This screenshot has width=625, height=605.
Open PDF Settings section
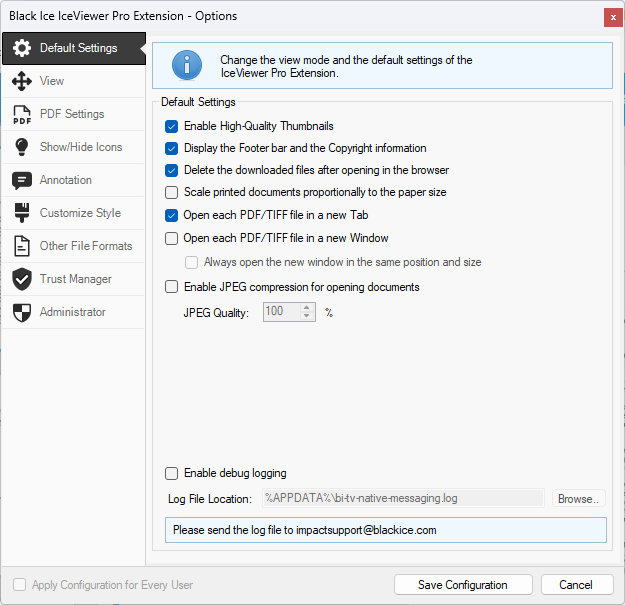pyautogui.click(x=74, y=114)
